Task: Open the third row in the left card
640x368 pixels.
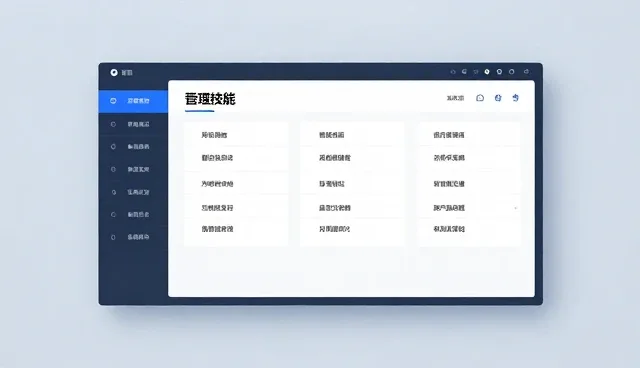Action: 236,184
